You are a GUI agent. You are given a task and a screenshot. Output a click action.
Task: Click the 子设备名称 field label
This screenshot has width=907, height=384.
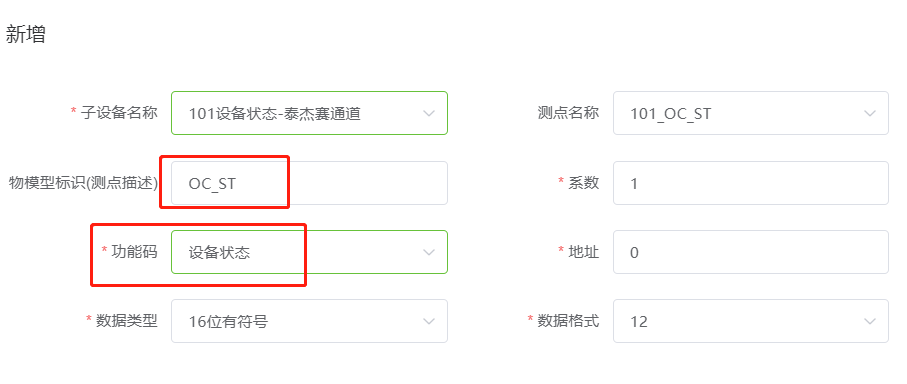click(x=119, y=112)
